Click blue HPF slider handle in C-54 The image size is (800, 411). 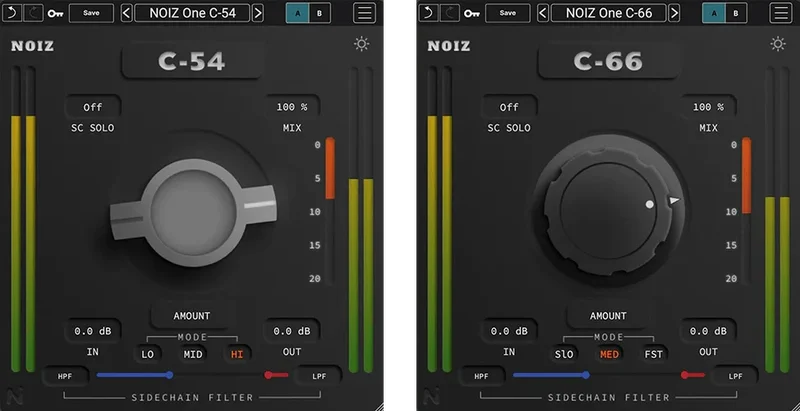pos(169,375)
